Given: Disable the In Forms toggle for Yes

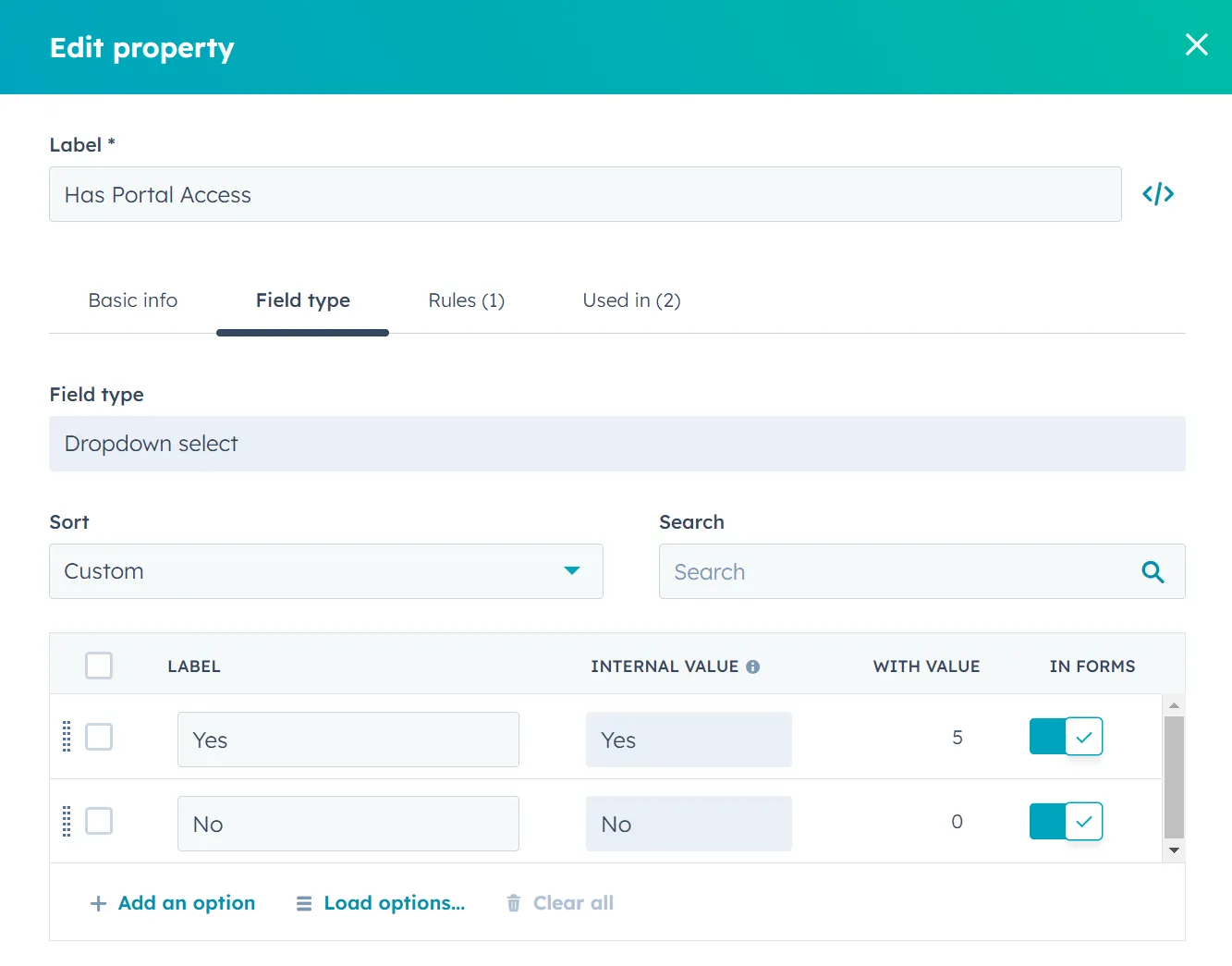Looking at the screenshot, I should pyautogui.click(x=1065, y=736).
